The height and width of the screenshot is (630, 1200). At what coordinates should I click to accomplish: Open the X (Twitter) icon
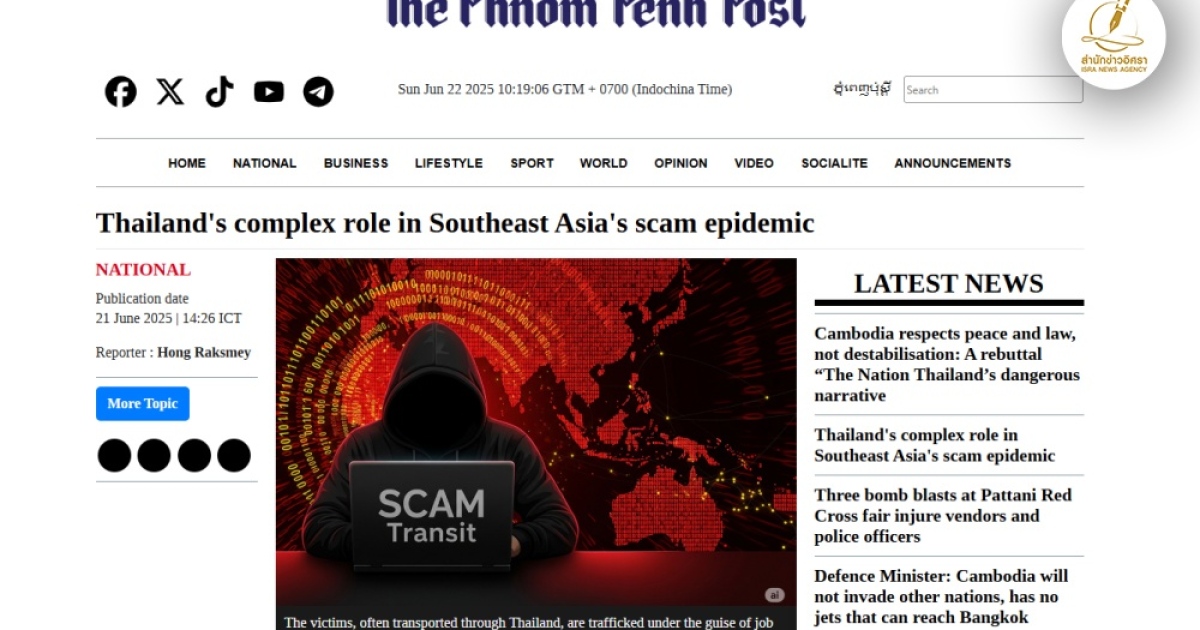[x=170, y=92]
